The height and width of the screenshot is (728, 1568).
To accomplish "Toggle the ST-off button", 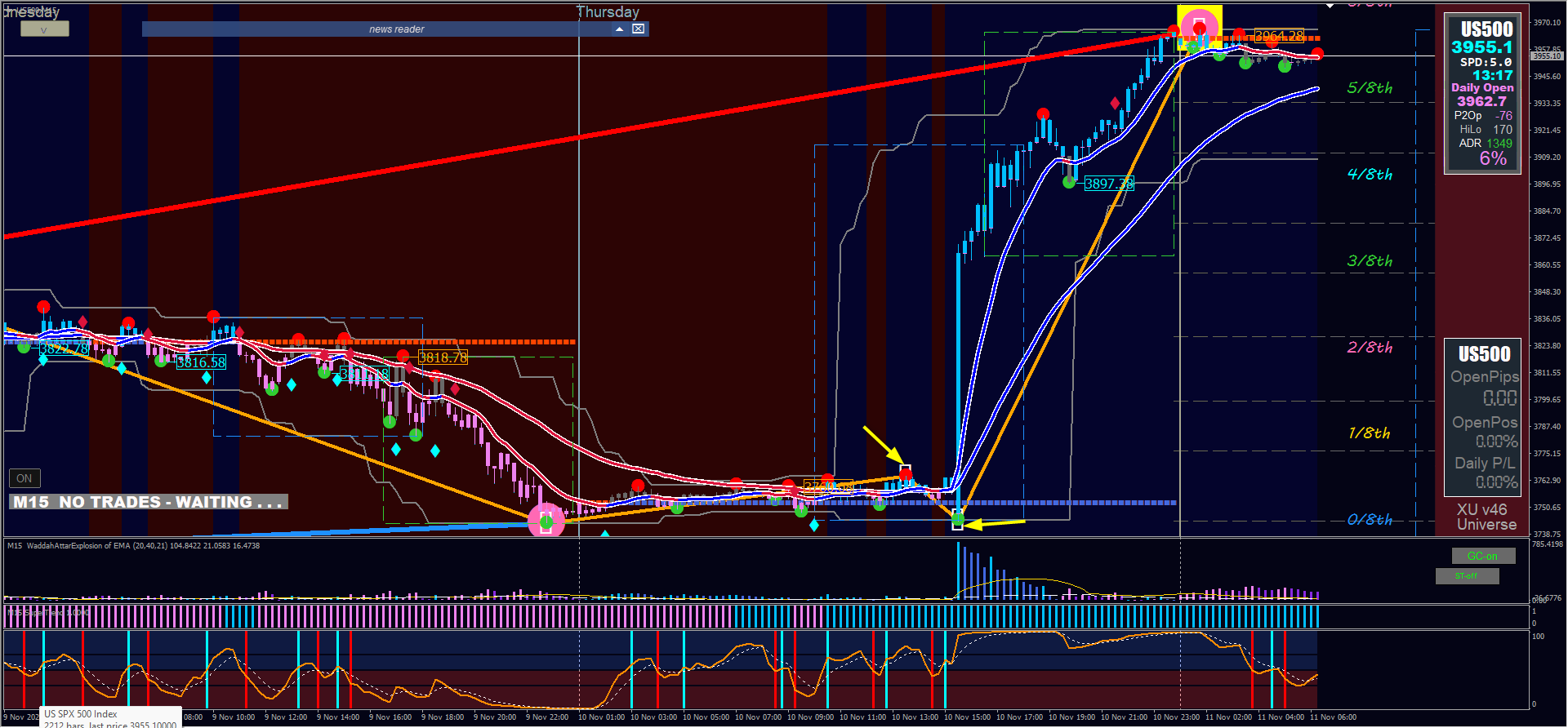I will click(x=1467, y=576).
